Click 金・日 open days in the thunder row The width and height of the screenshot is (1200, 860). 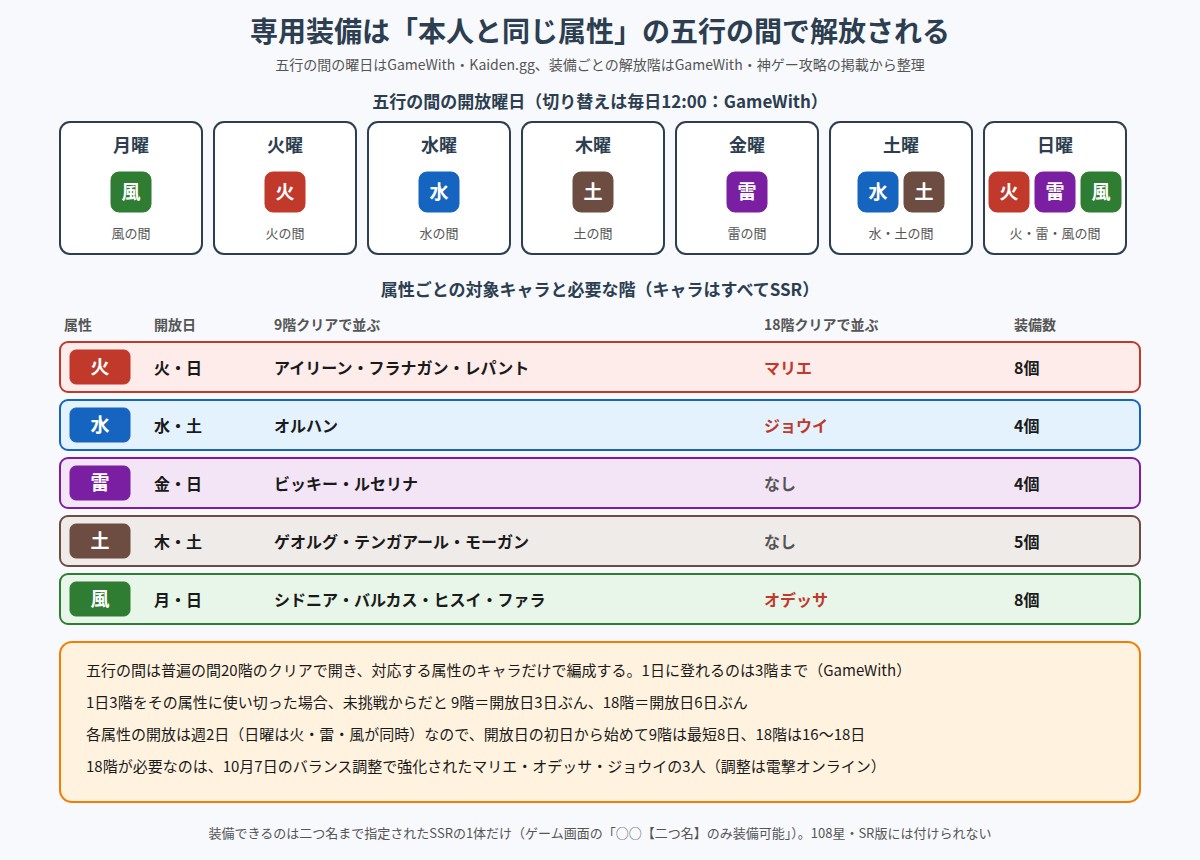[x=178, y=484]
